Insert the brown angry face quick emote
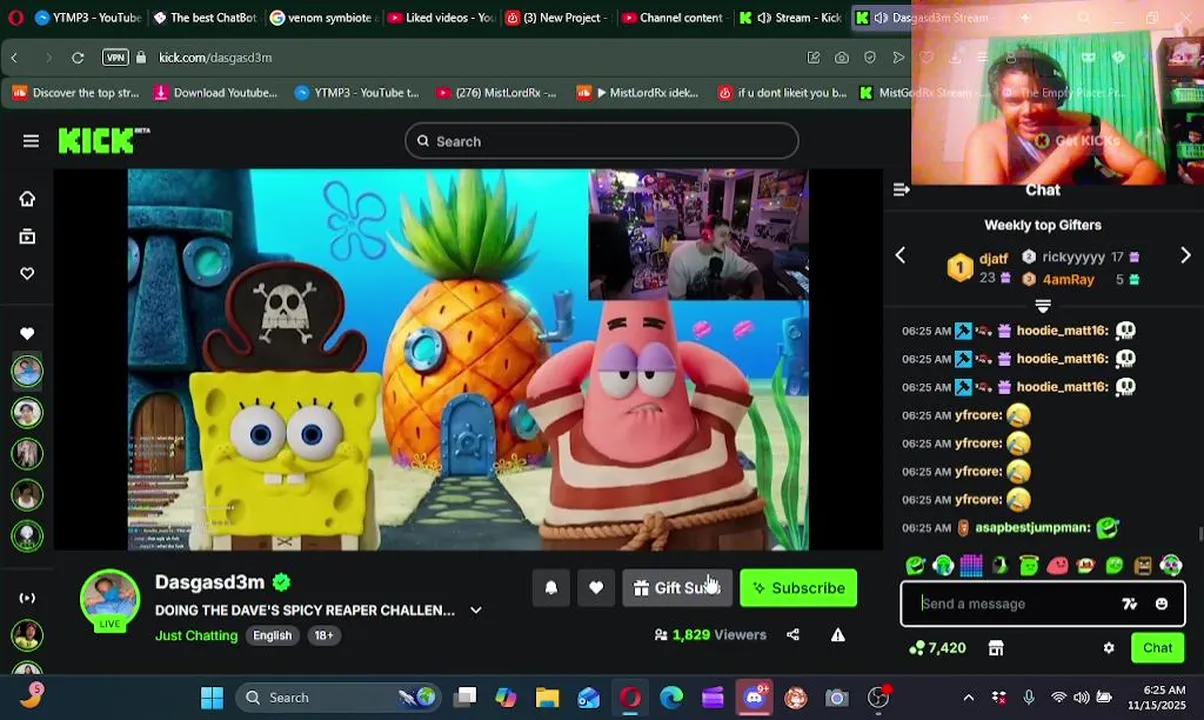Image resolution: width=1204 pixels, height=720 pixels. point(1143,566)
